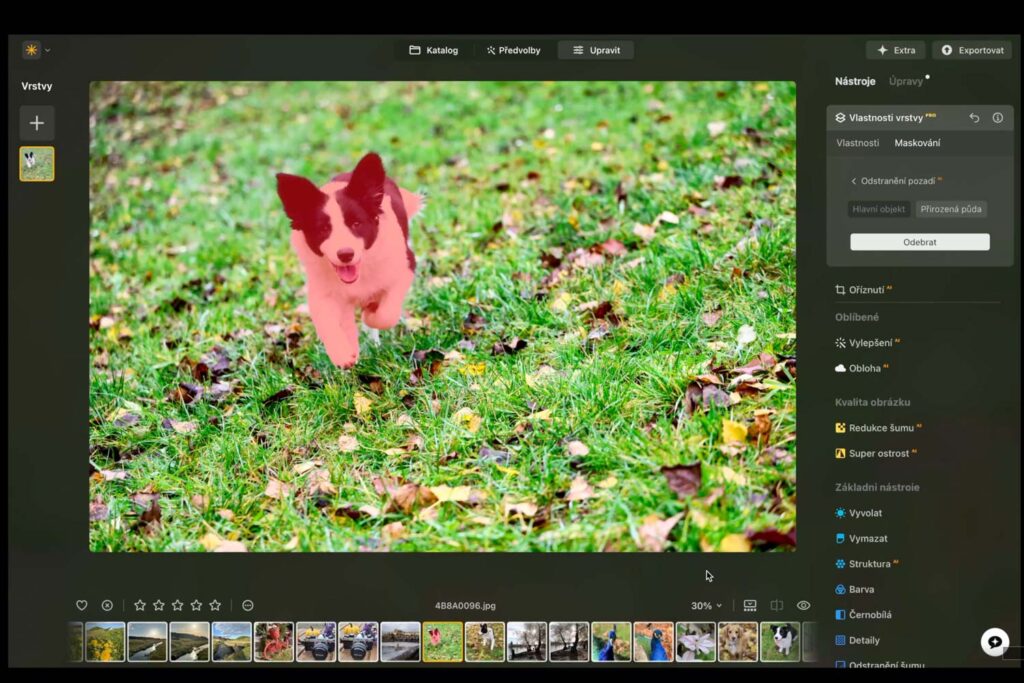
Task: Toggle the before/after eye preview
Action: coord(804,605)
